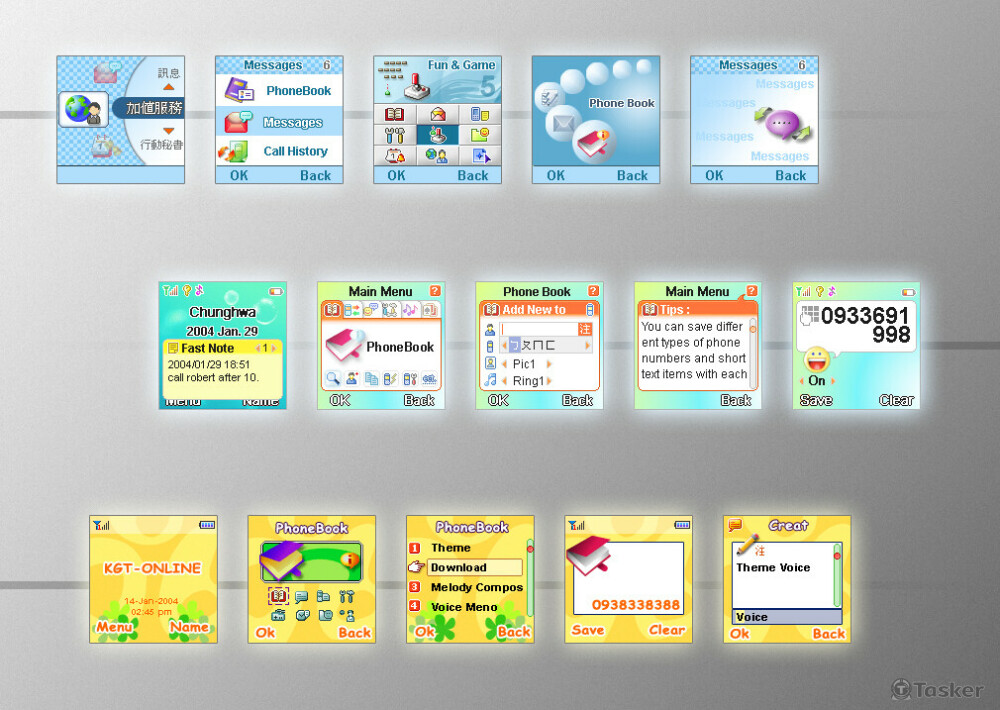Screen dimensions: 1000x710
Task: Click the info icon on yellow PhoneBook banner
Action: [x=348, y=559]
